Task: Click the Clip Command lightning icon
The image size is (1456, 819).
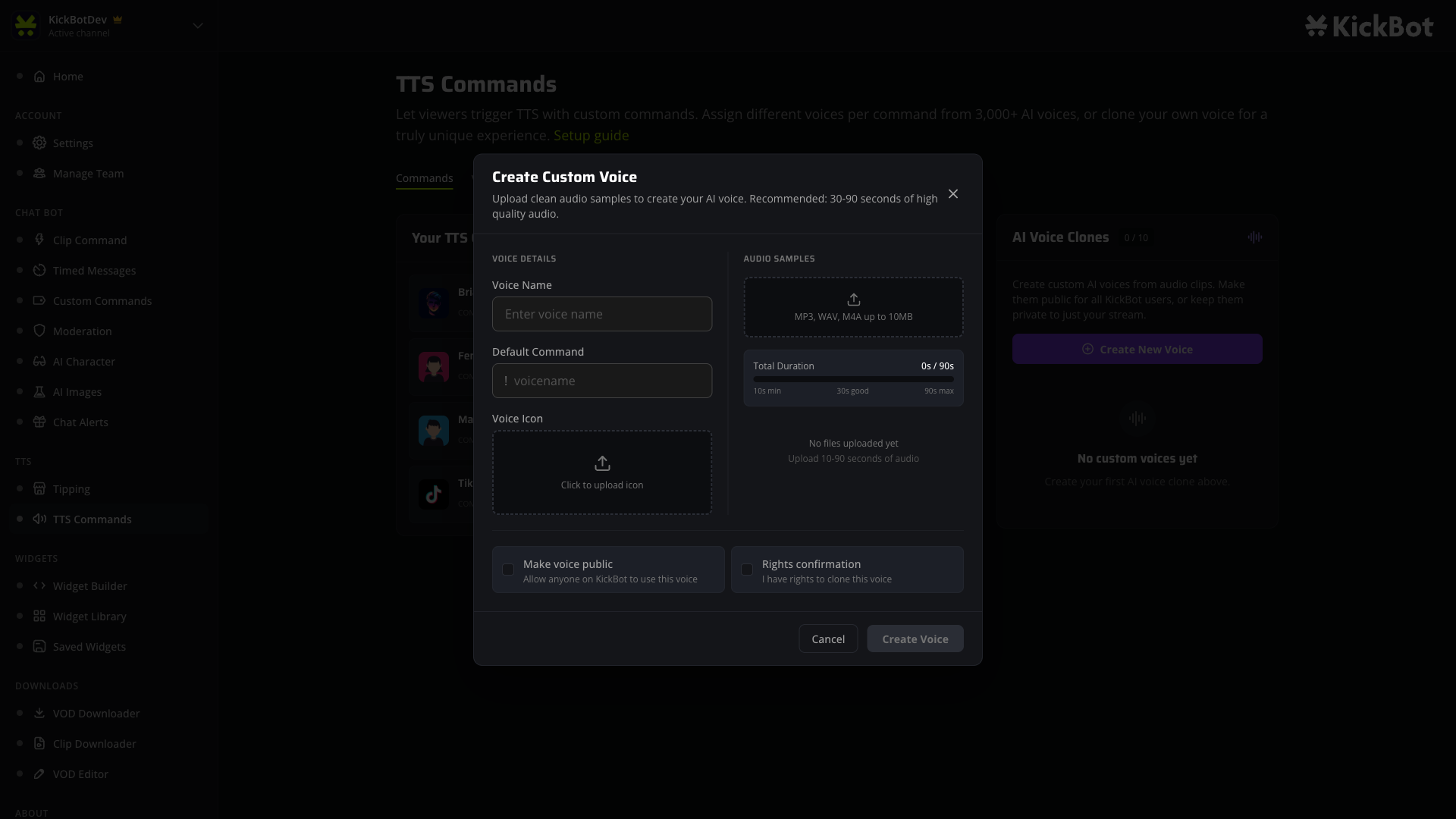Action: (x=39, y=240)
